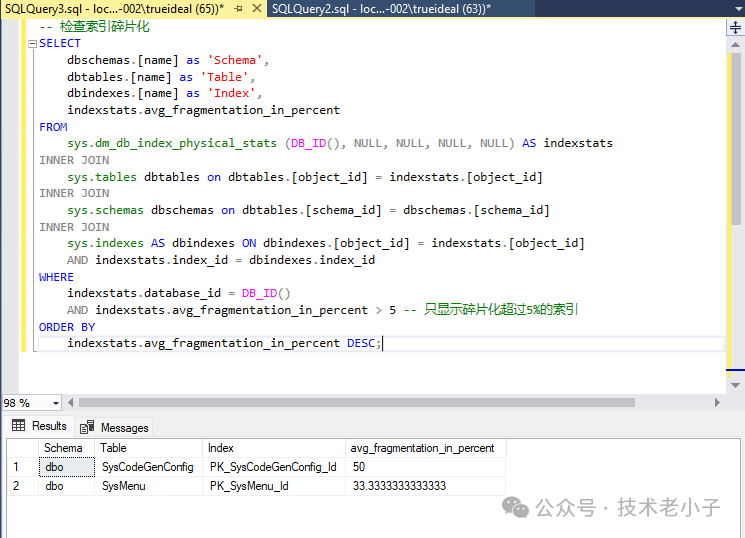Click the horizontal scrollbar left arrow

71,403
